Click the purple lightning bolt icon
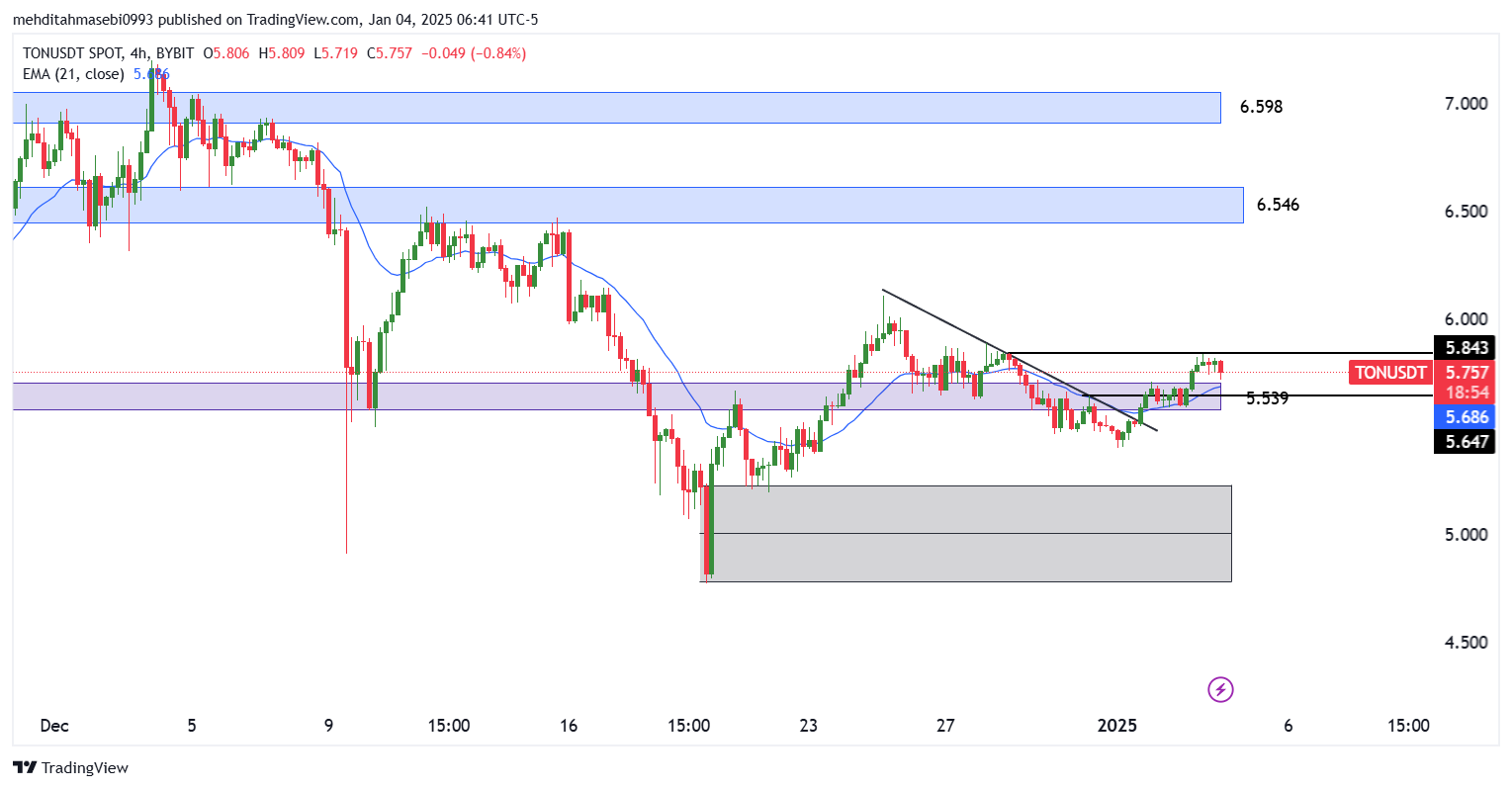This screenshot has width=1512, height=789. pos(1221,689)
